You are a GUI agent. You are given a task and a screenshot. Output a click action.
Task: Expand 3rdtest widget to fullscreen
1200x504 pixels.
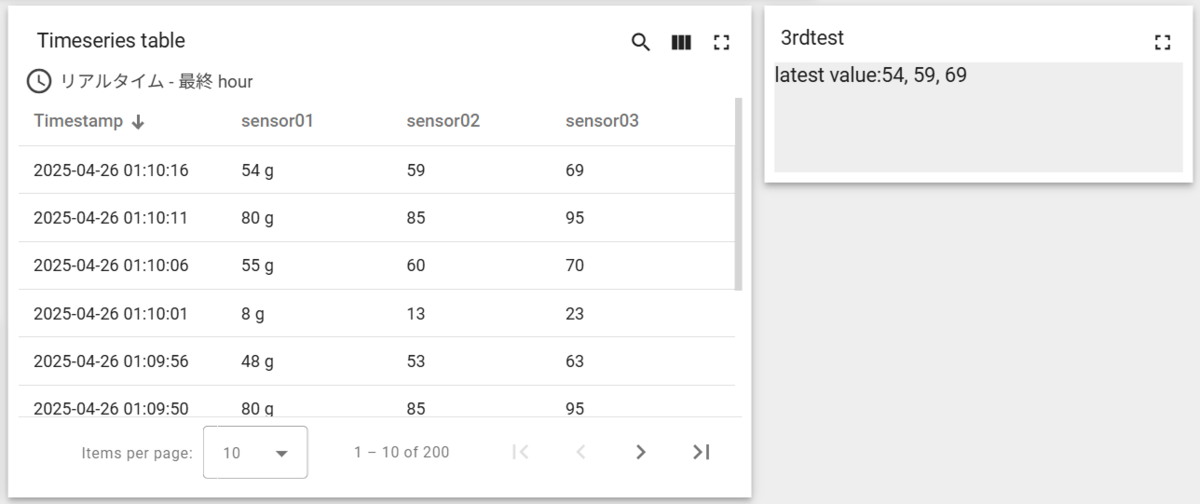point(1162,42)
